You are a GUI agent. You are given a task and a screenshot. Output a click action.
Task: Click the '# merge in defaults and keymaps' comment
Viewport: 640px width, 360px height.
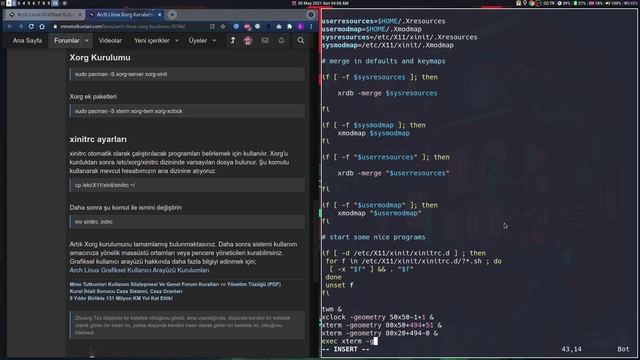[384, 61]
